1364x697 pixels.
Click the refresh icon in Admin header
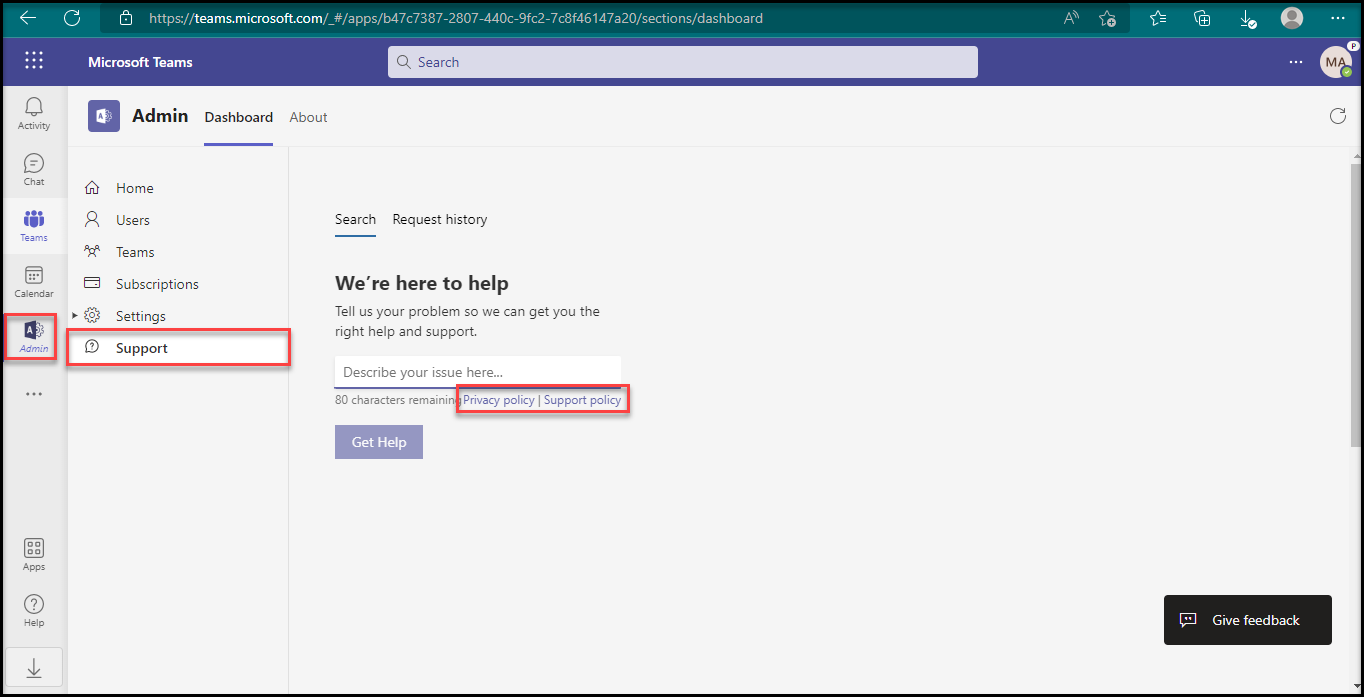click(x=1337, y=117)
